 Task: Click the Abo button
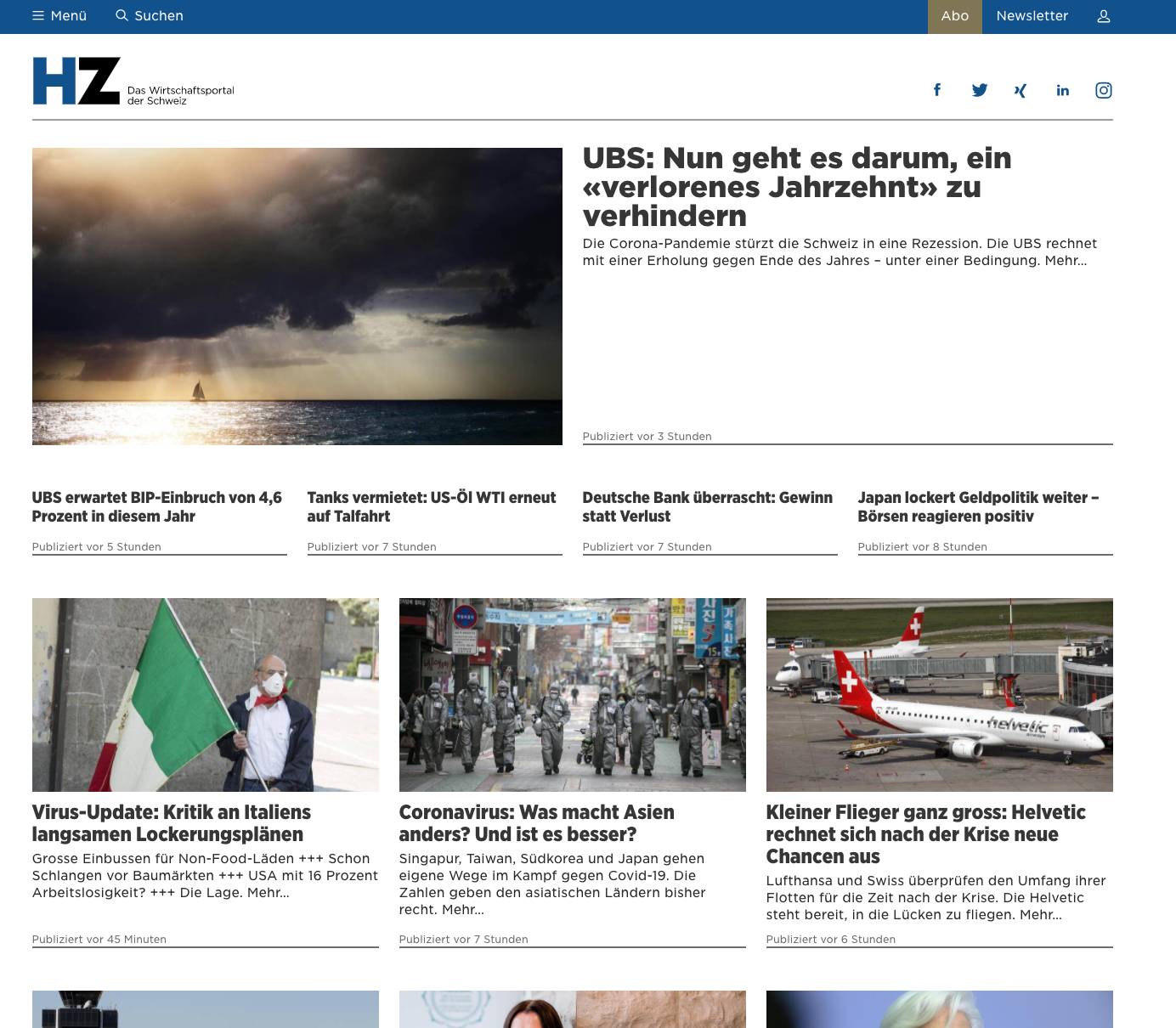pos(955,16)
